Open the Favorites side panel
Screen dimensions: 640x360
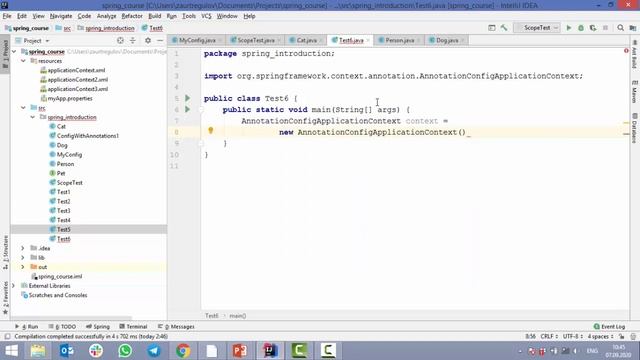coord(5,298)
